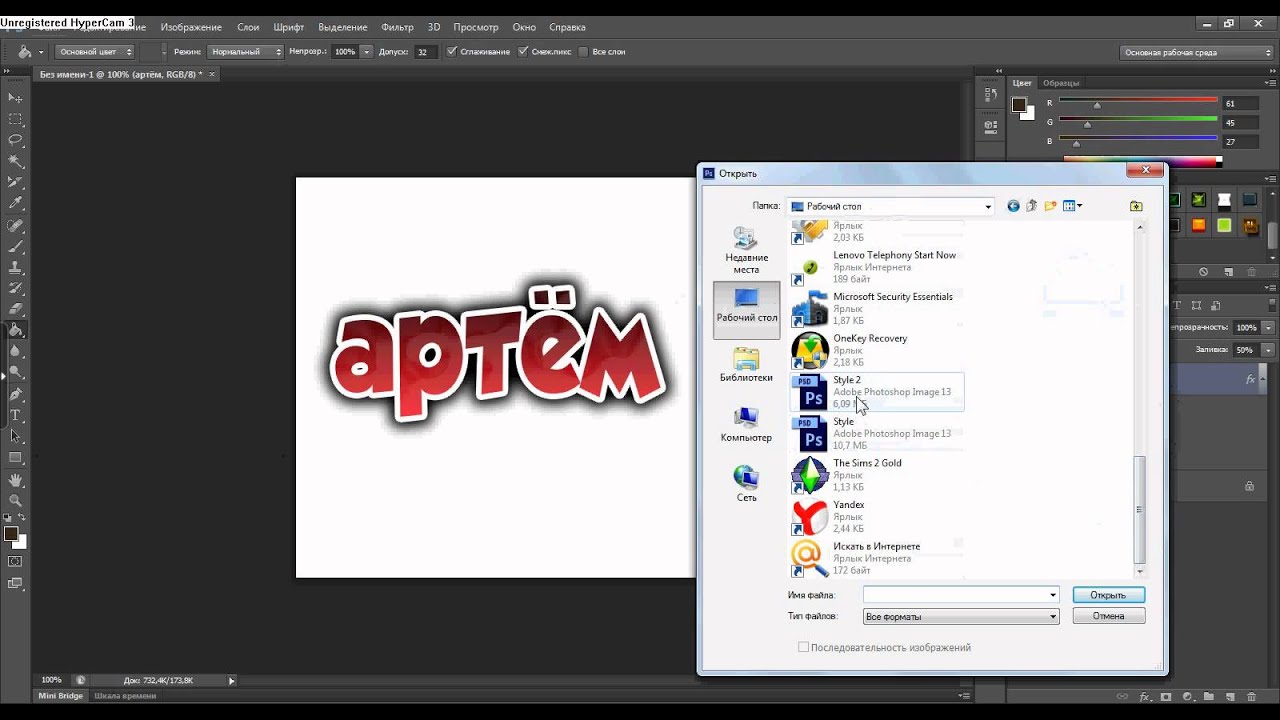
Task: Open the Фильтр menu
Action: [397, 27]
